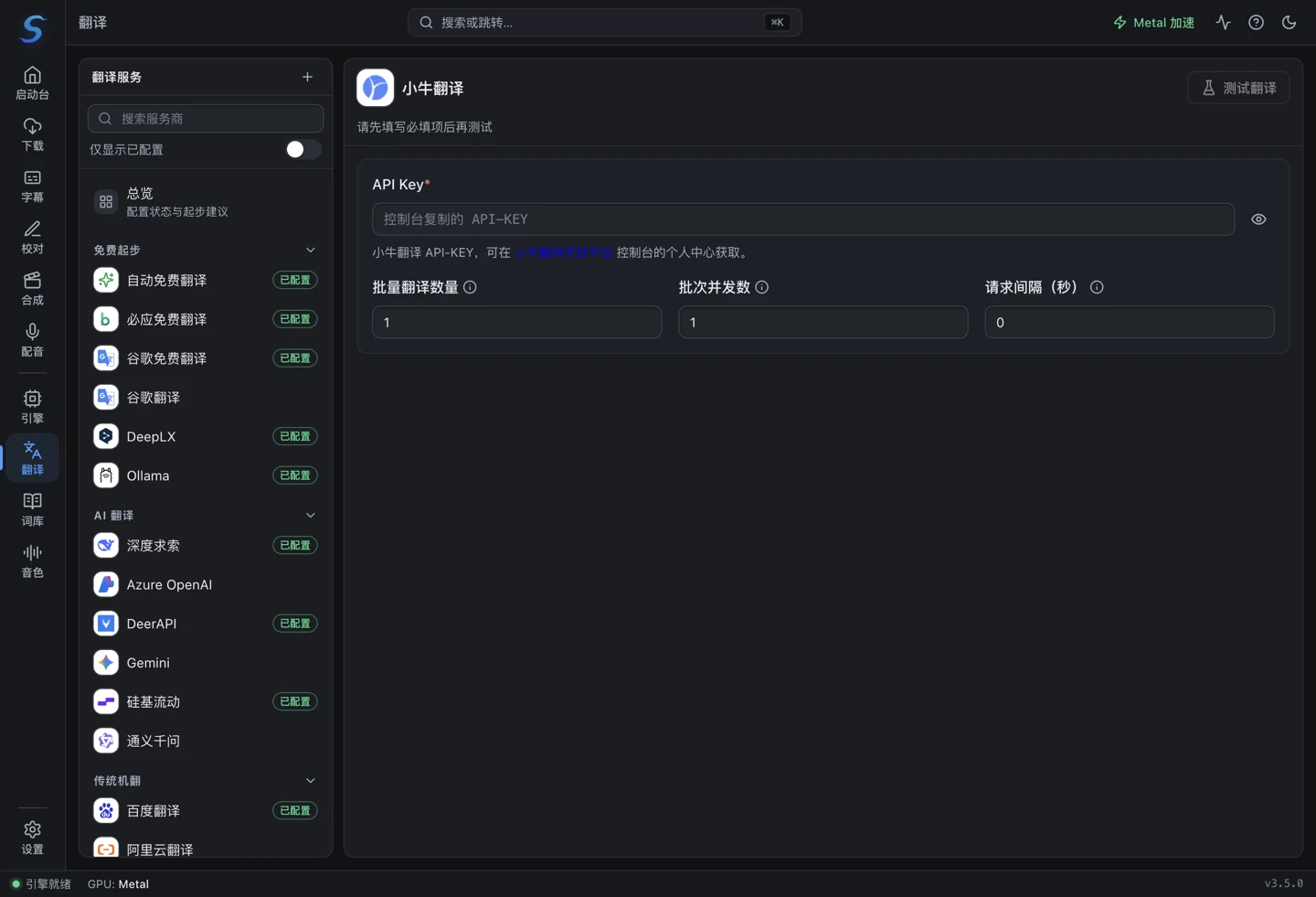The image size is (1316, 897).
Task: Click the API Key input field
Action: tap(803, 219)
